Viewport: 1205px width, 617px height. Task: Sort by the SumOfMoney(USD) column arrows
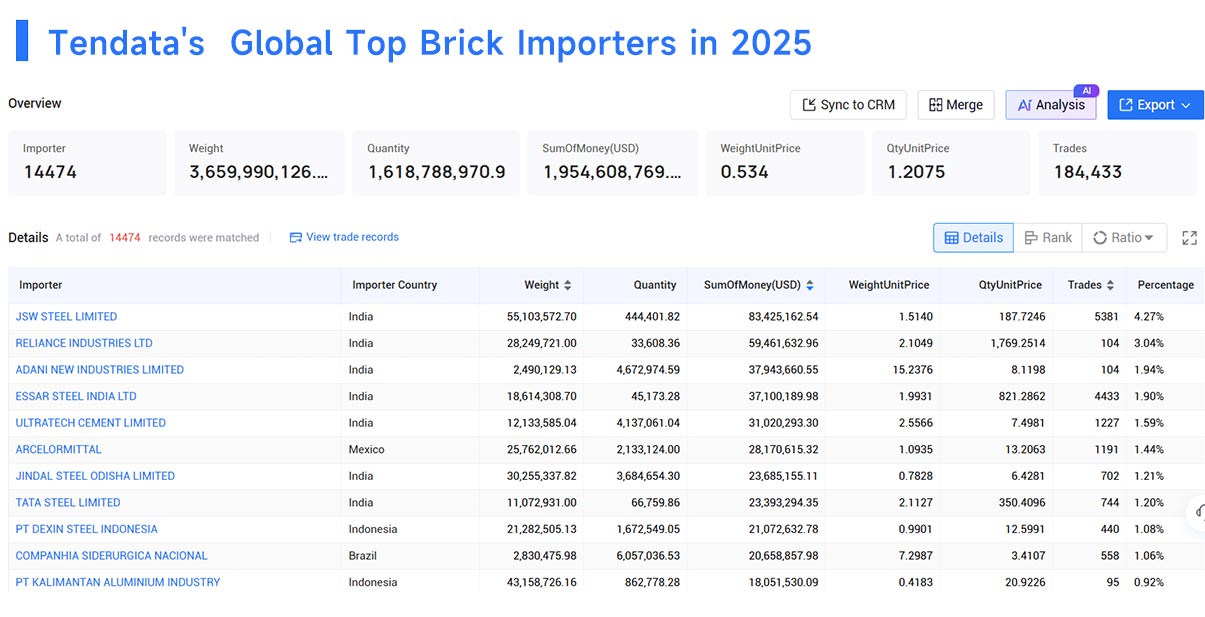coord(809,285)
